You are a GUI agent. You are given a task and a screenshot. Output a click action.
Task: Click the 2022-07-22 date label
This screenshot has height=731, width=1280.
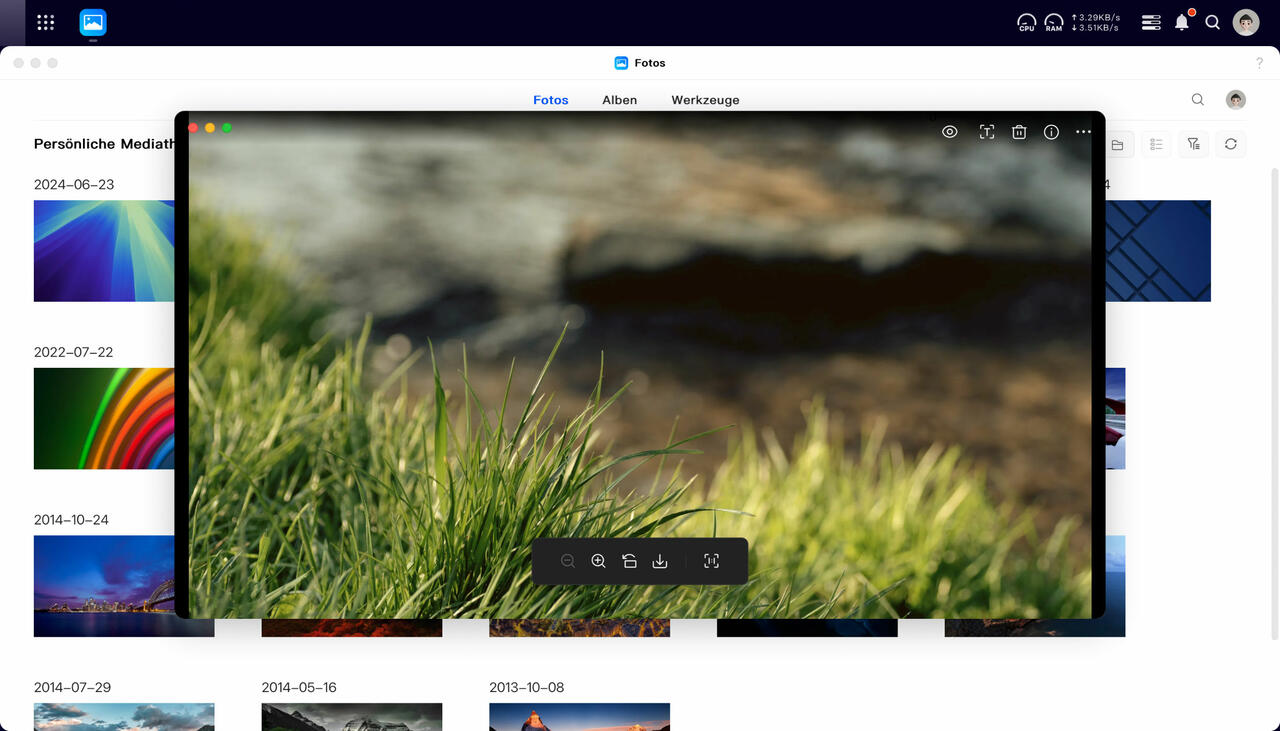pyautogui.click(x=74, y=352)
